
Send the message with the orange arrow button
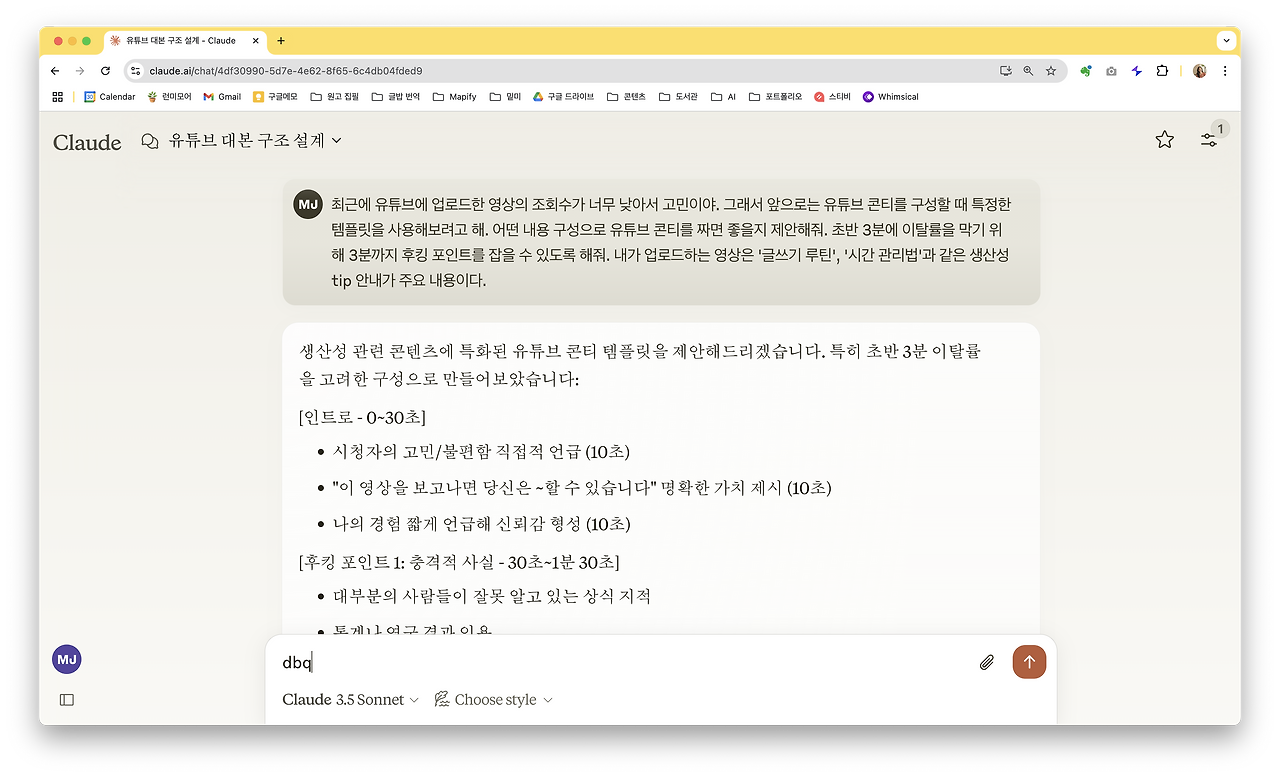[x=1029, y=662]
